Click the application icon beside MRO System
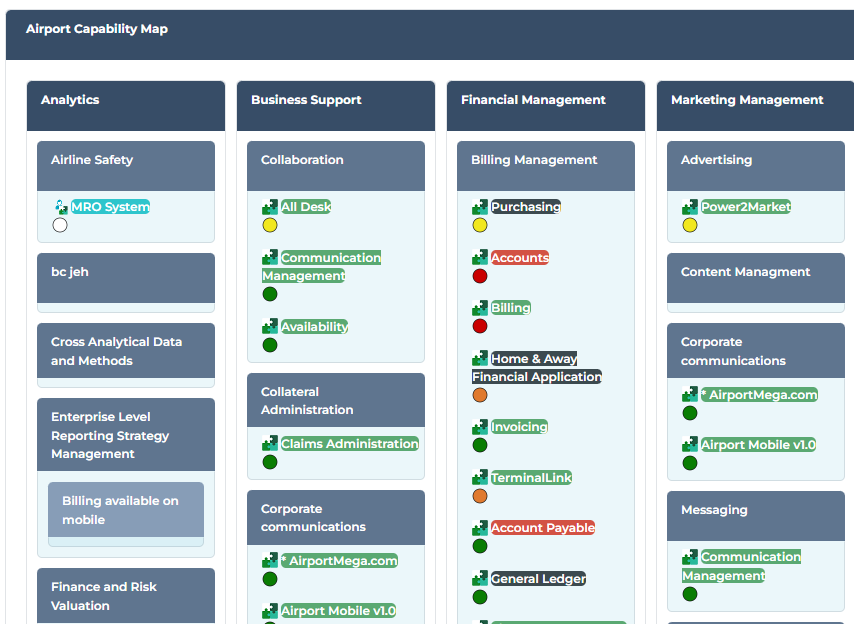This screenshot has height=624, width=854. tap(61, 207)
